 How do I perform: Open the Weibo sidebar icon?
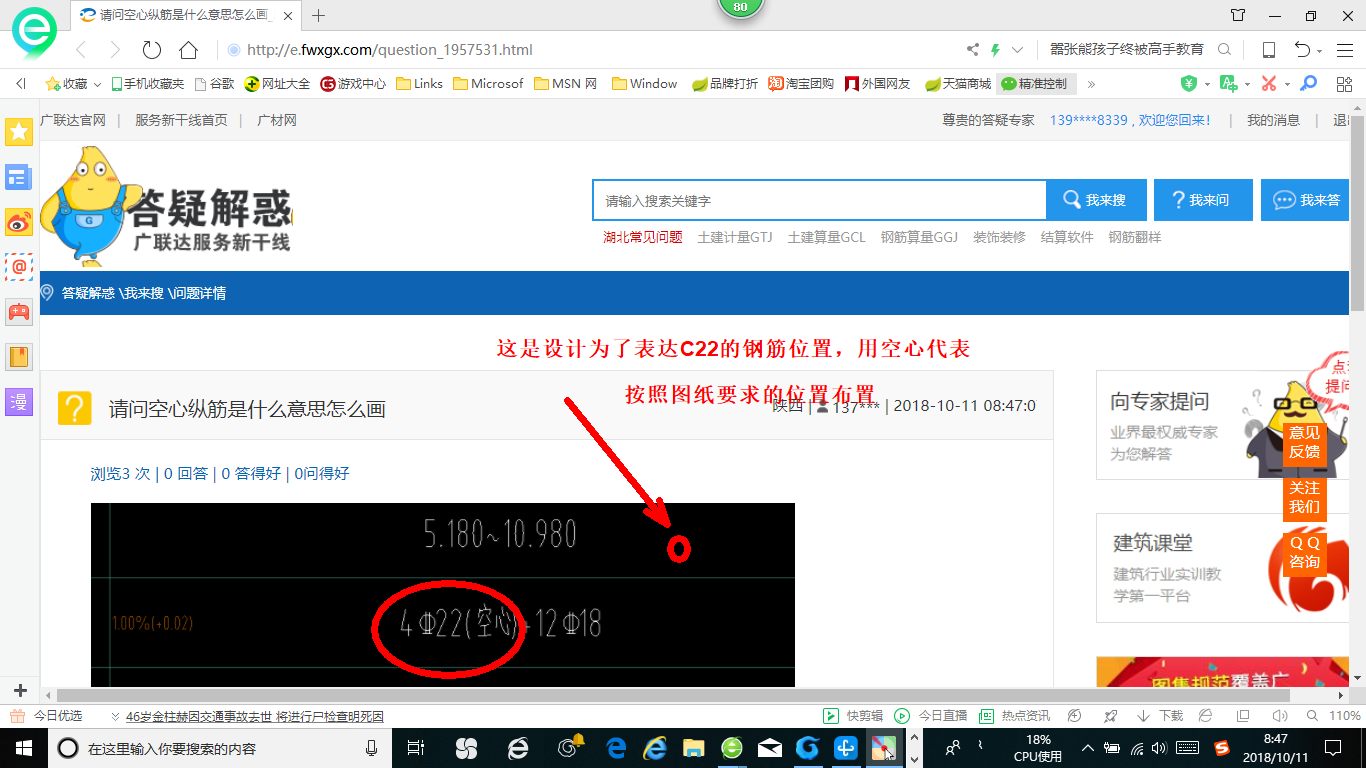(x=19, y=223)
